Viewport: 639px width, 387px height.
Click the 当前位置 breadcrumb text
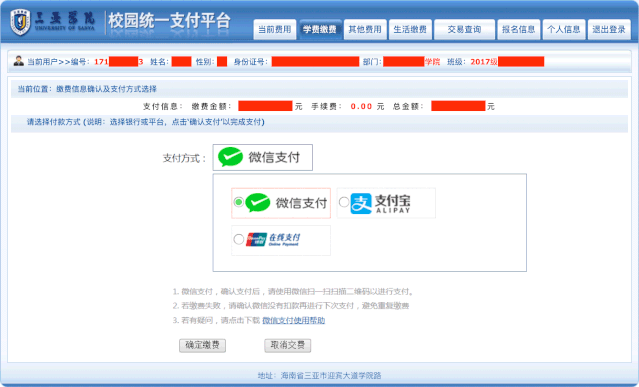coord(87,89)
